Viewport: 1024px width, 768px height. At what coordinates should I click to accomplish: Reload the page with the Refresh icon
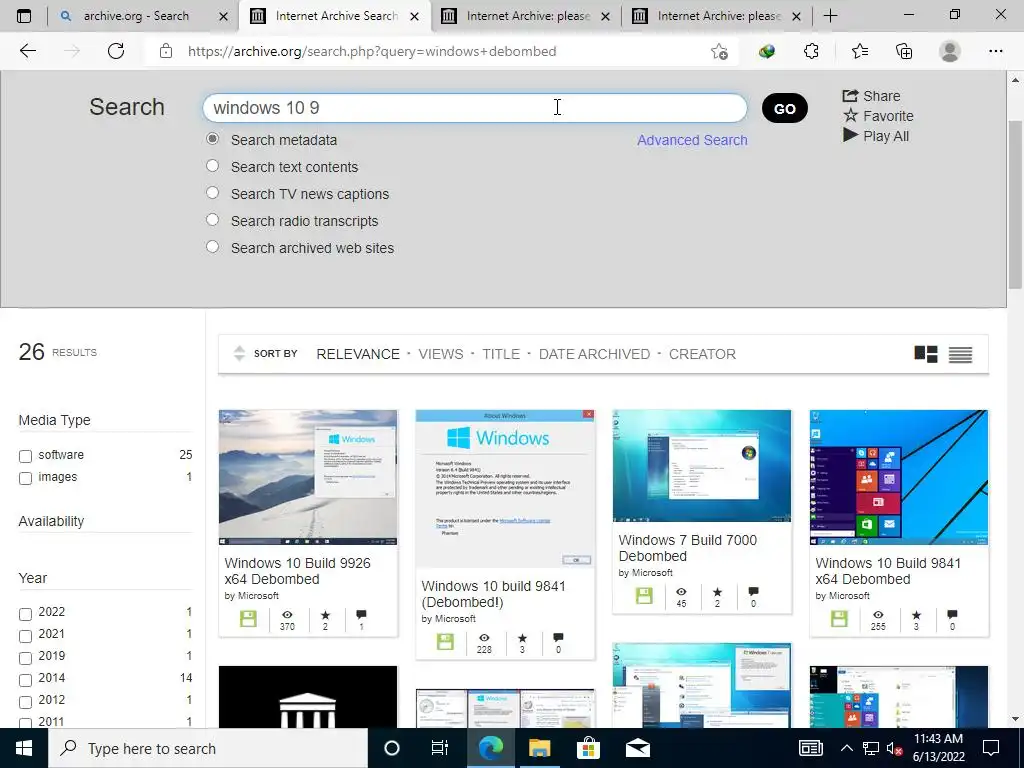[116, 51]
